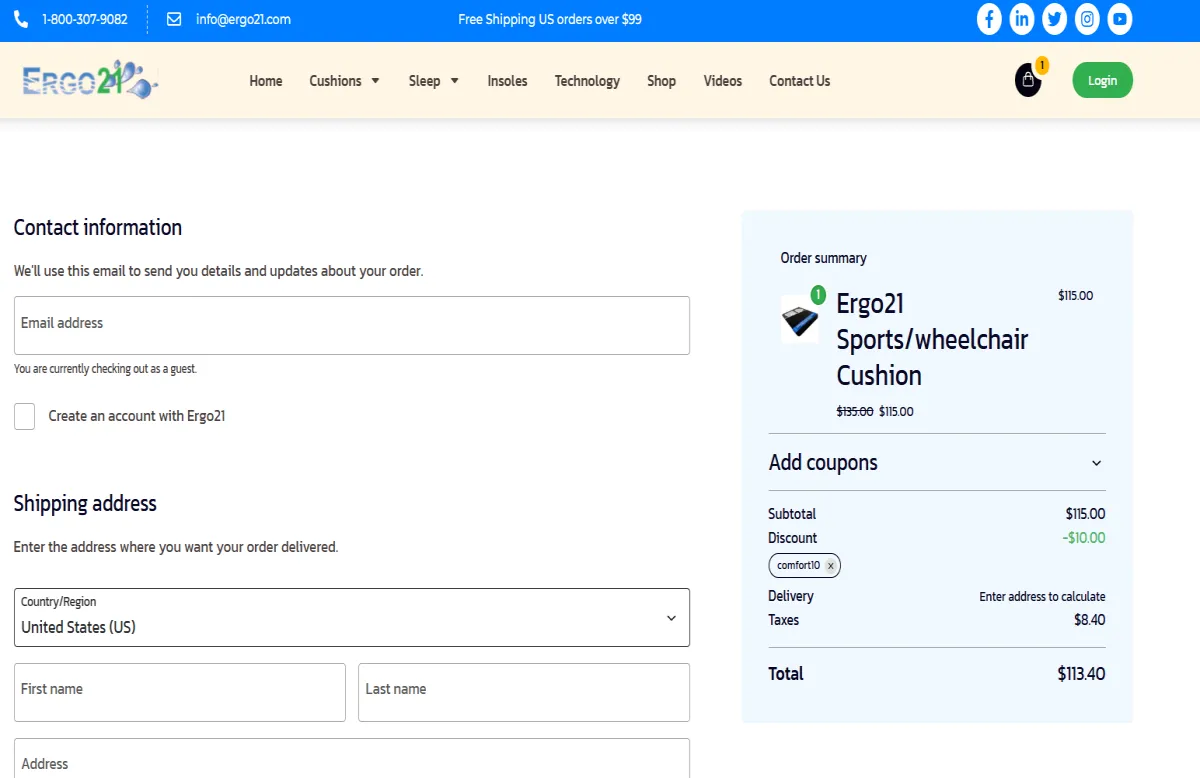Expand the Cushions menu
The height and width of the screenshot is (778, 1200).
tap(344, 81)
